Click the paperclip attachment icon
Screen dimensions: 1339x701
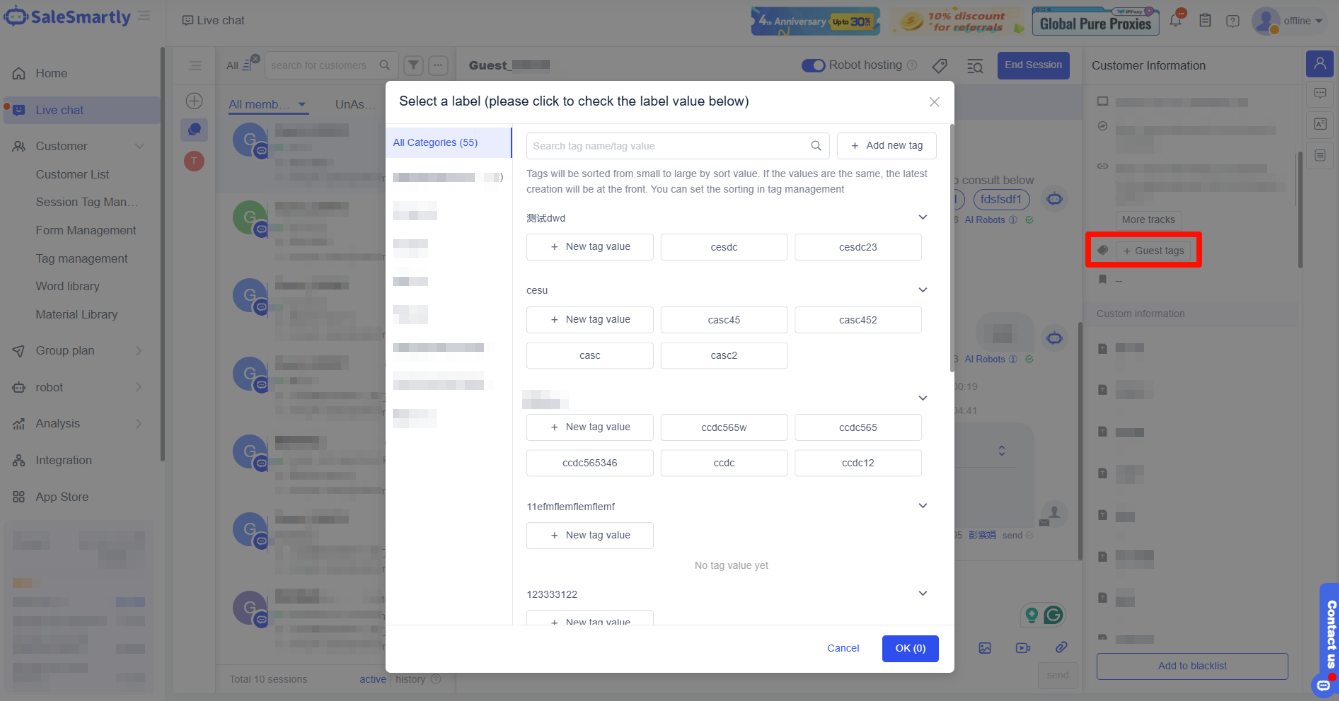1061,648
